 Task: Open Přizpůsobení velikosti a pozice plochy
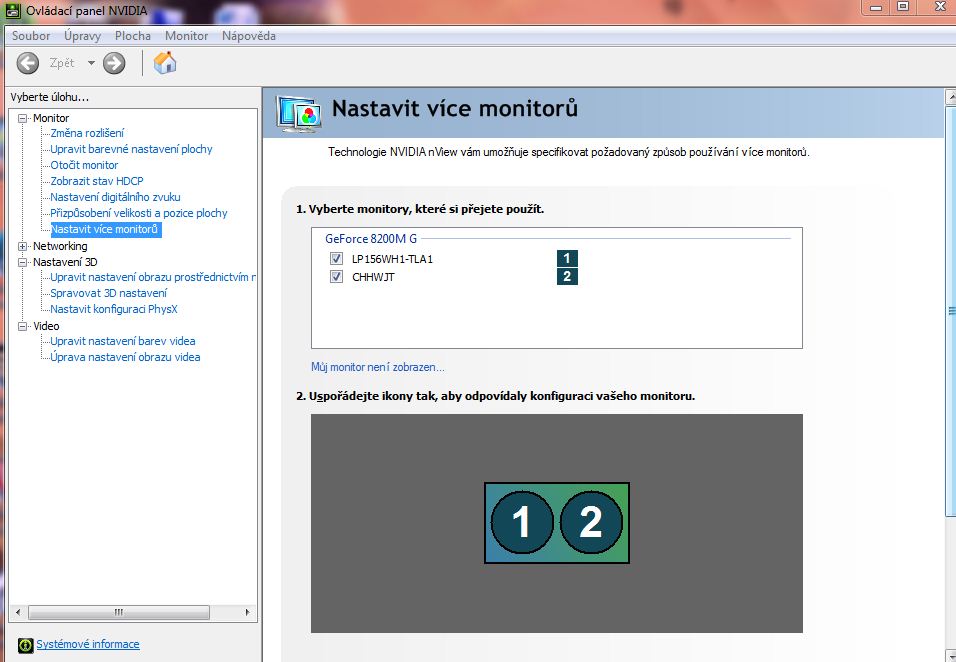click(139, 213)
